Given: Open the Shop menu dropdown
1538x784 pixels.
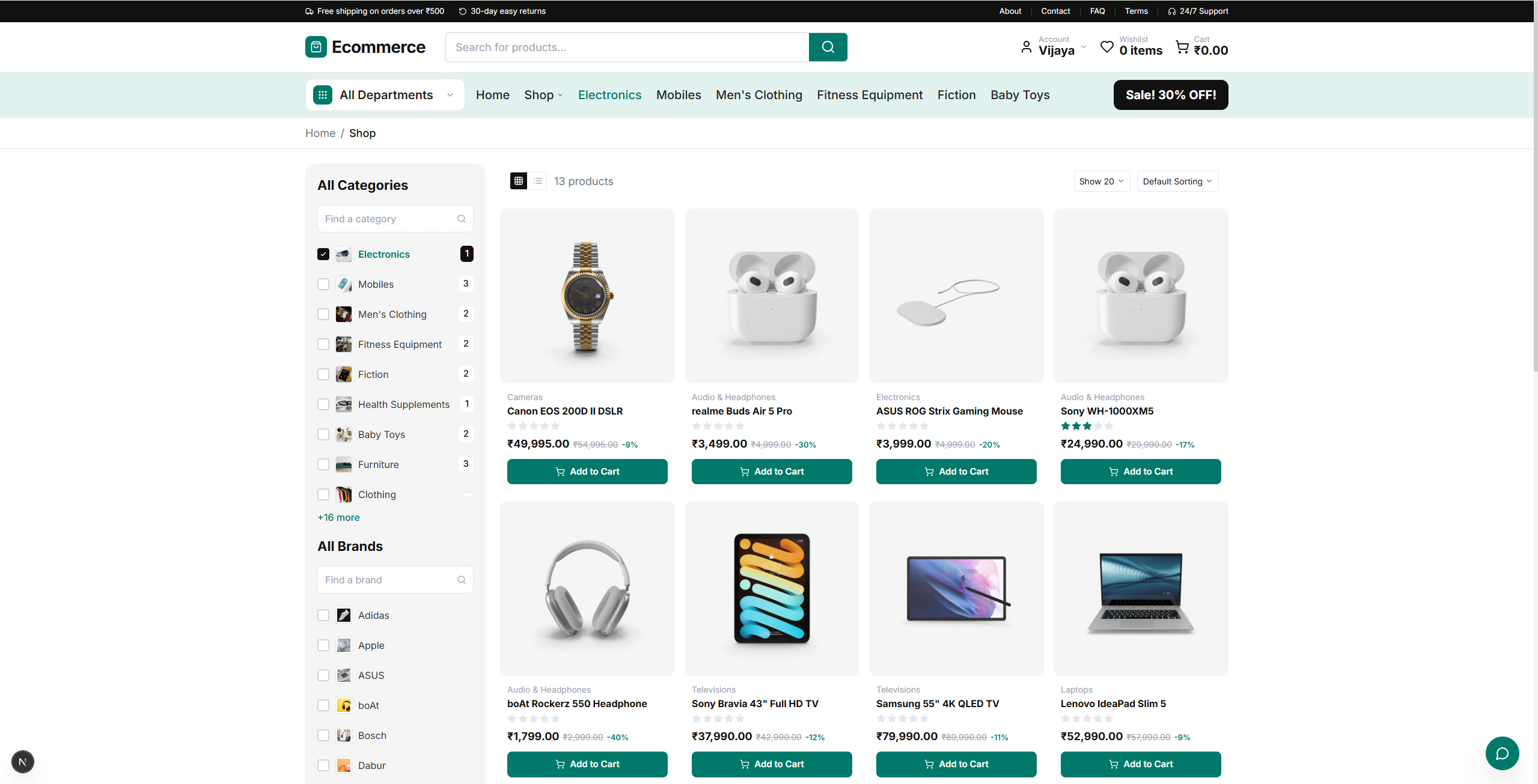Looking at the screenshot, I should point(543,95).
